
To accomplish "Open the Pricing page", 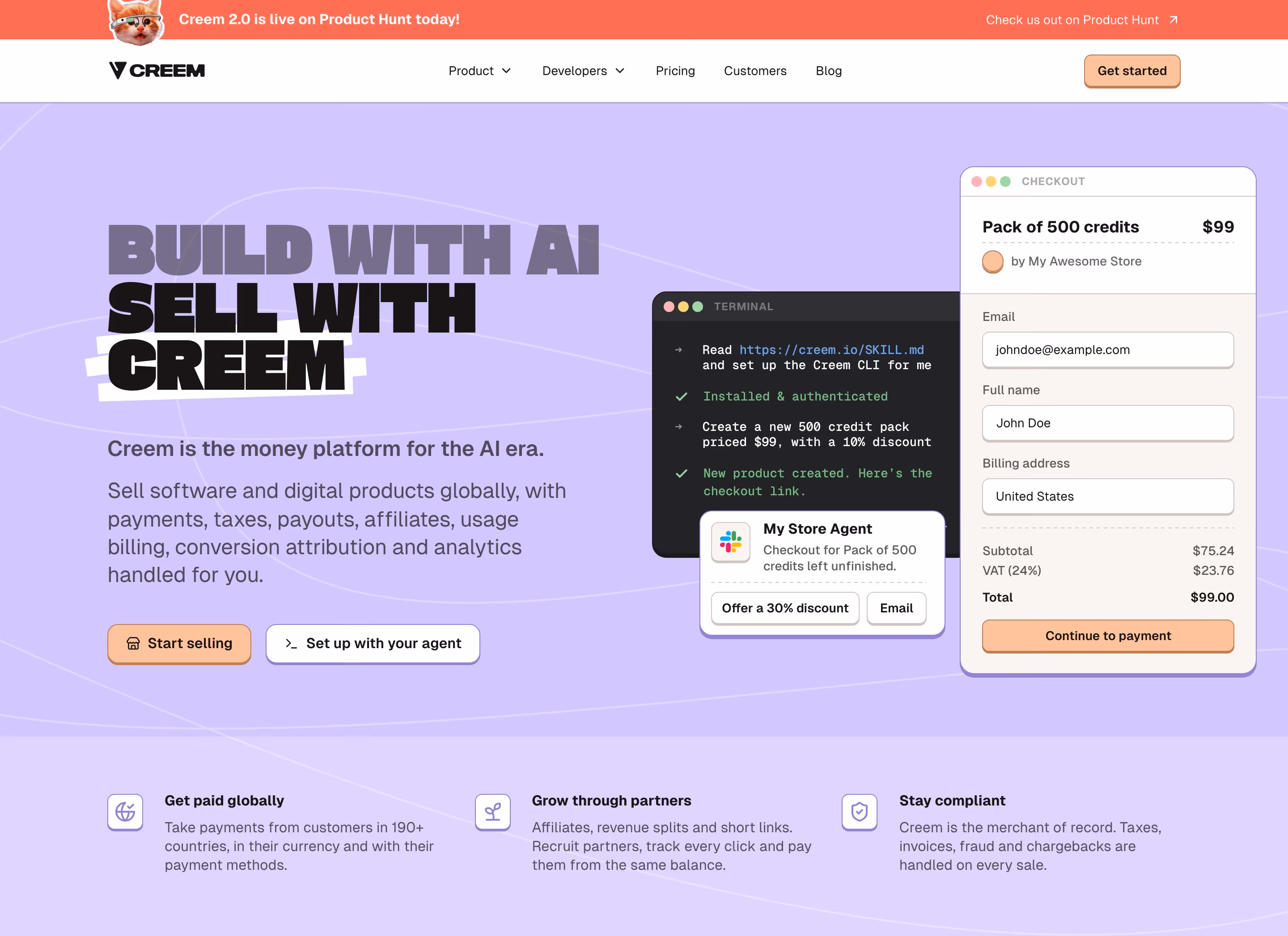I will (x=675, y=71).
